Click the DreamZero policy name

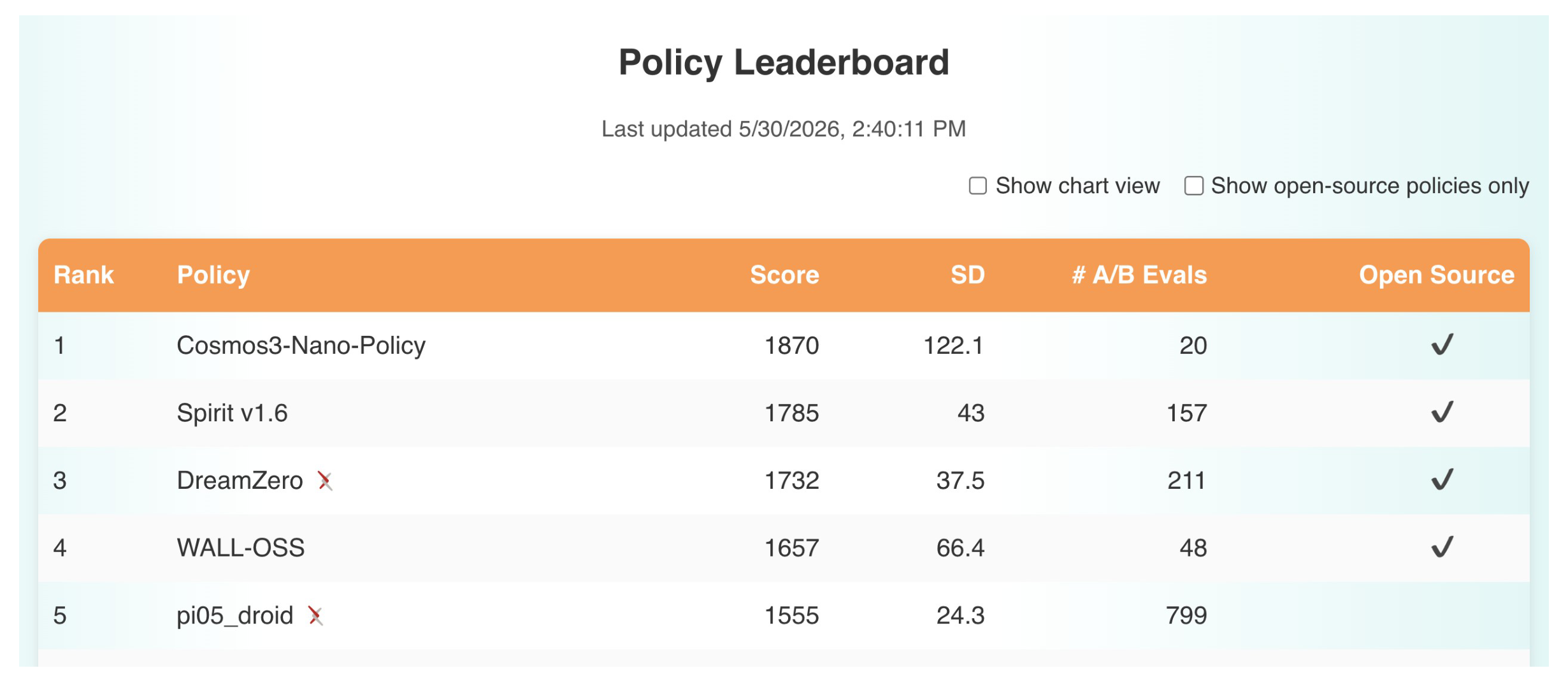[240, 481]
